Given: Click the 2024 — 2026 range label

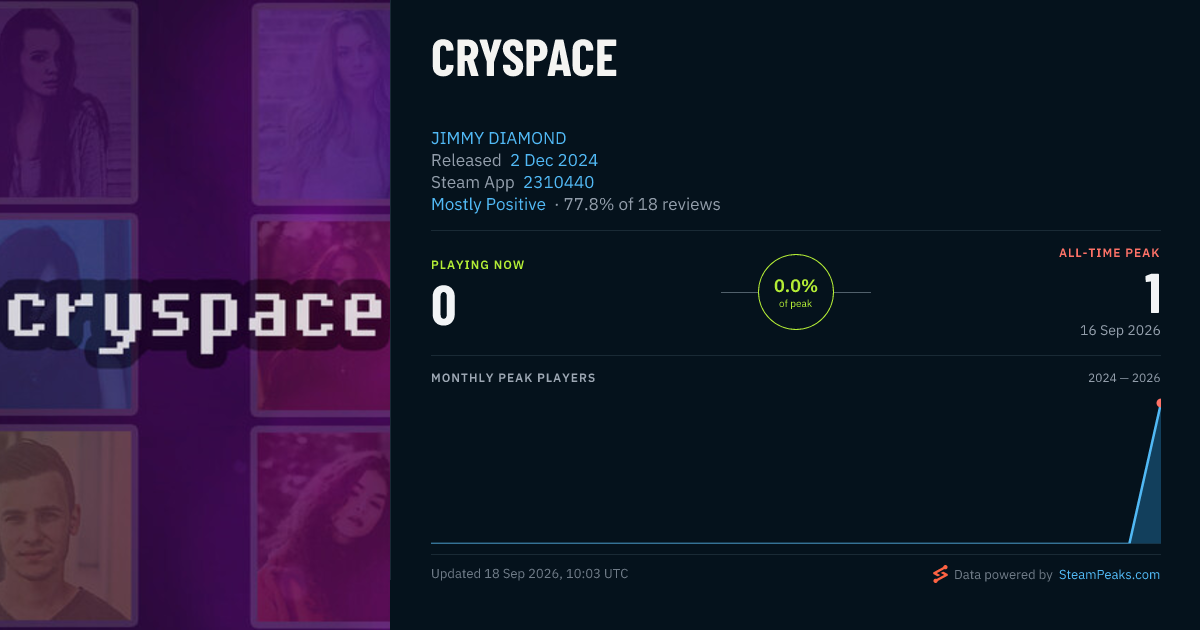Looking at the screenshot, I should [x=1124, y=378].
